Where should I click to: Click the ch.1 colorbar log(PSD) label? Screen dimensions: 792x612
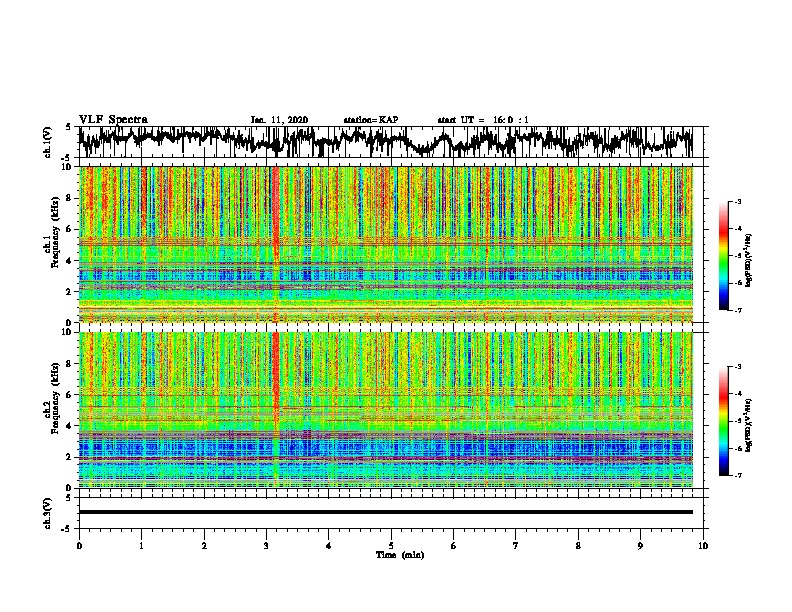[749, 261]
